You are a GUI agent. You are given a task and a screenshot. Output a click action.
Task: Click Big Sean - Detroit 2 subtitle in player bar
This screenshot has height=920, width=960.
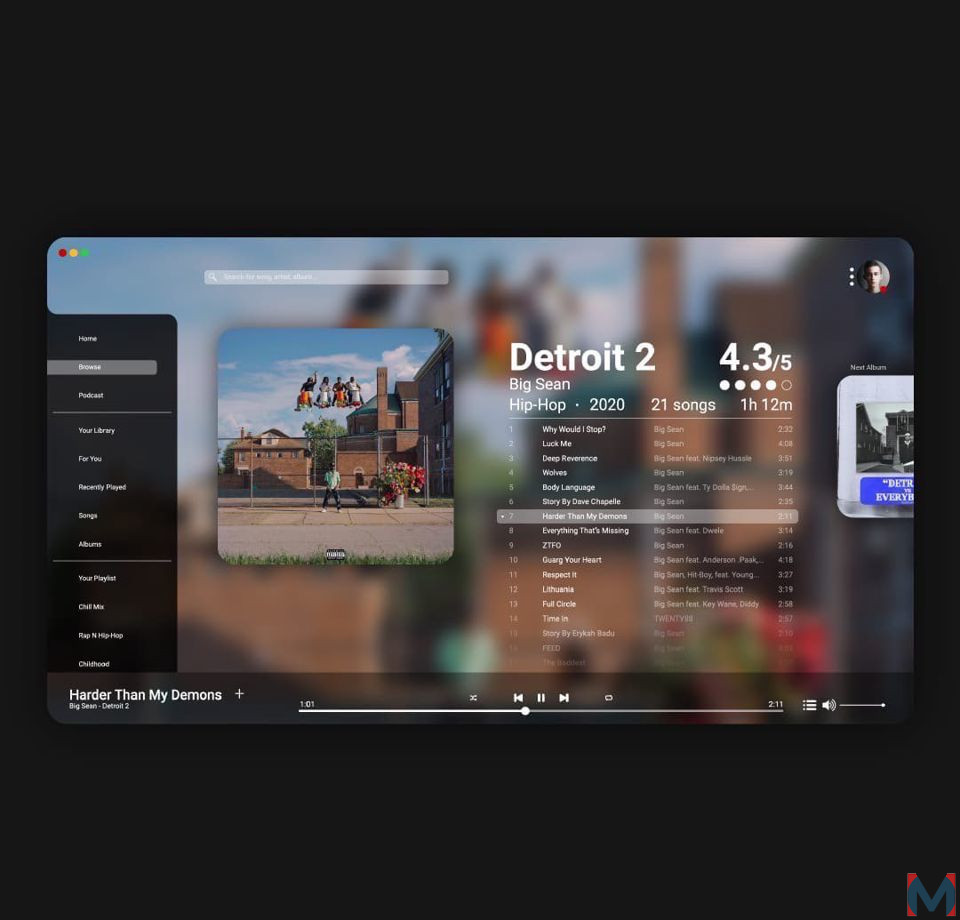(x=99, y=706)
